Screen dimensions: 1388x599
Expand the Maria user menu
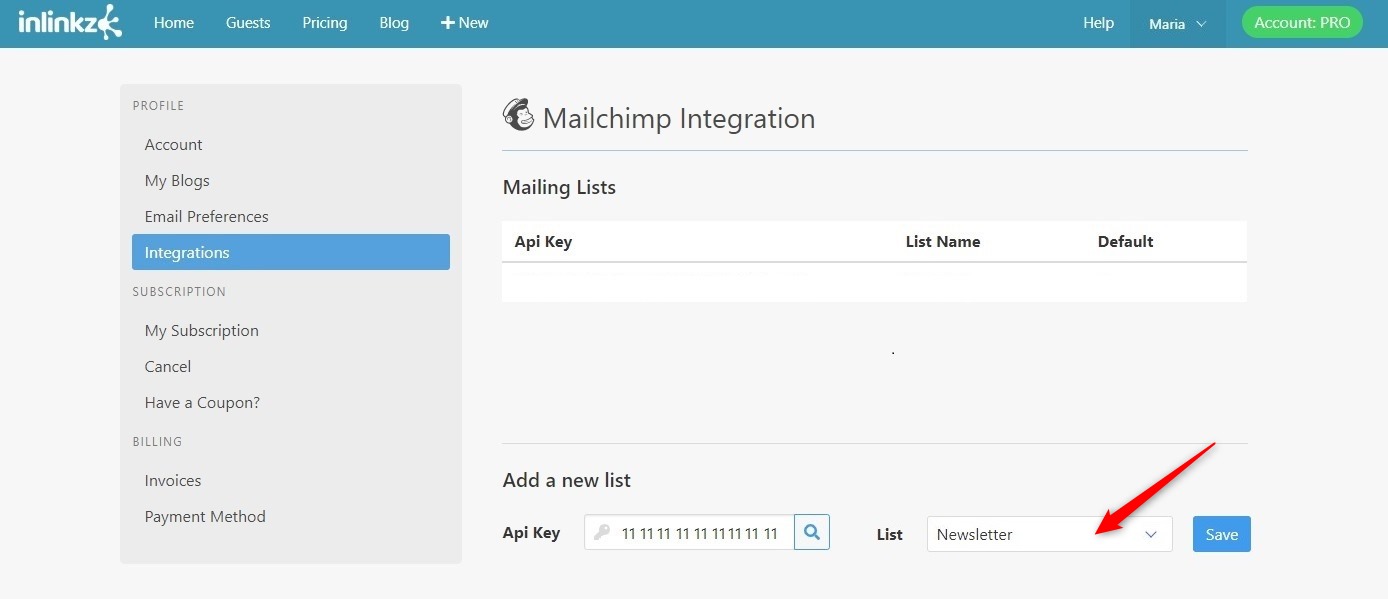tap(1177, 24)
